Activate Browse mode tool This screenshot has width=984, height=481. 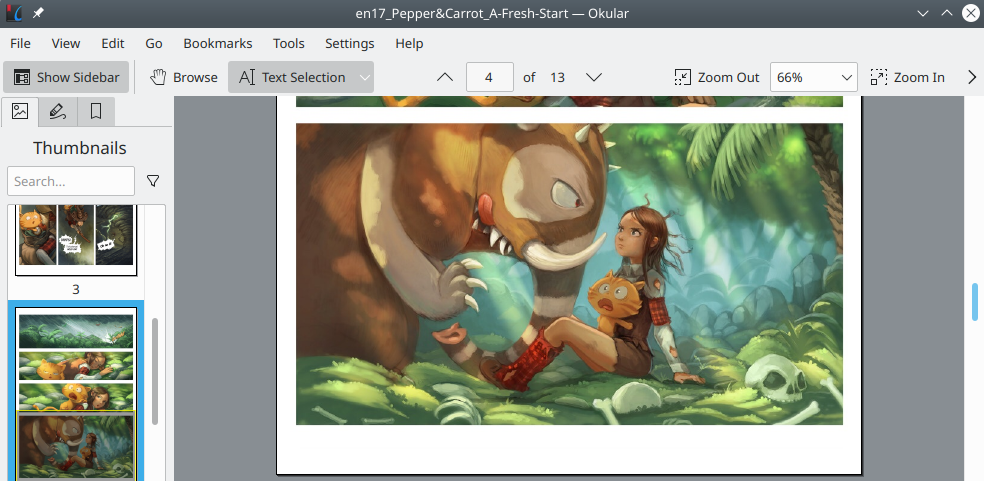184,77
